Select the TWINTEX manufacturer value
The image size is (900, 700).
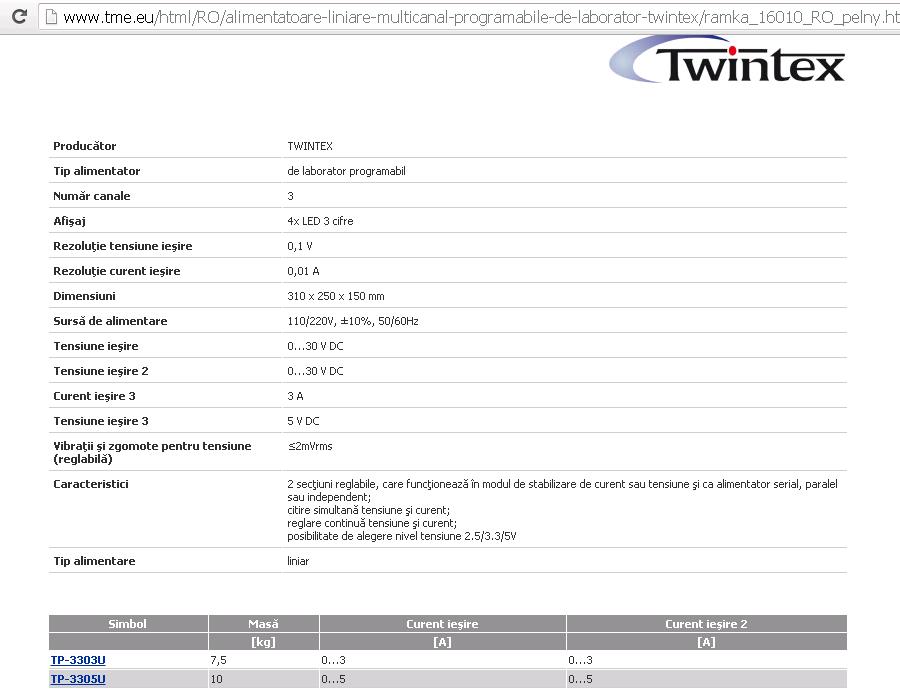310,146
